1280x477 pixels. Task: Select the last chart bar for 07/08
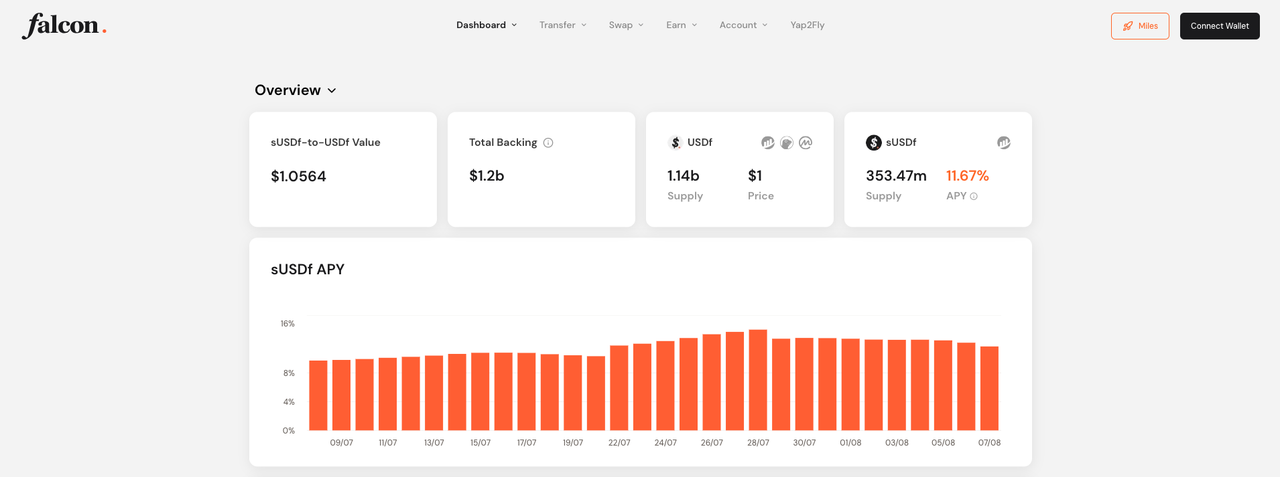(989, 389)
